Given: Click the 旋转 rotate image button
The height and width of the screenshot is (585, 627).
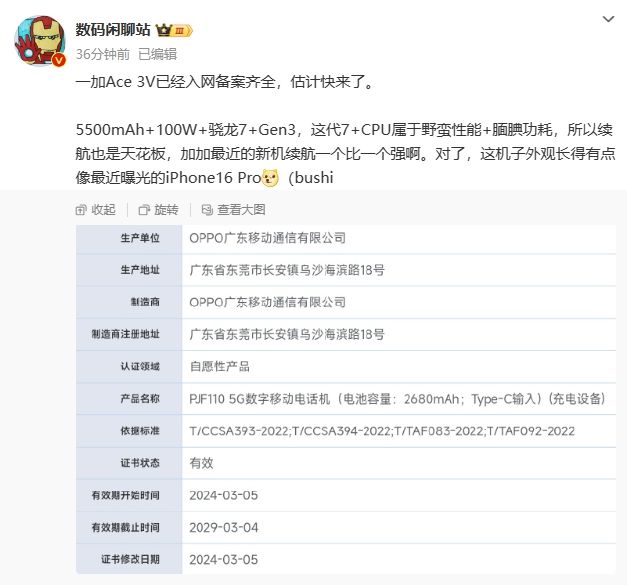Looking at the screenshot, I should 158,210.
